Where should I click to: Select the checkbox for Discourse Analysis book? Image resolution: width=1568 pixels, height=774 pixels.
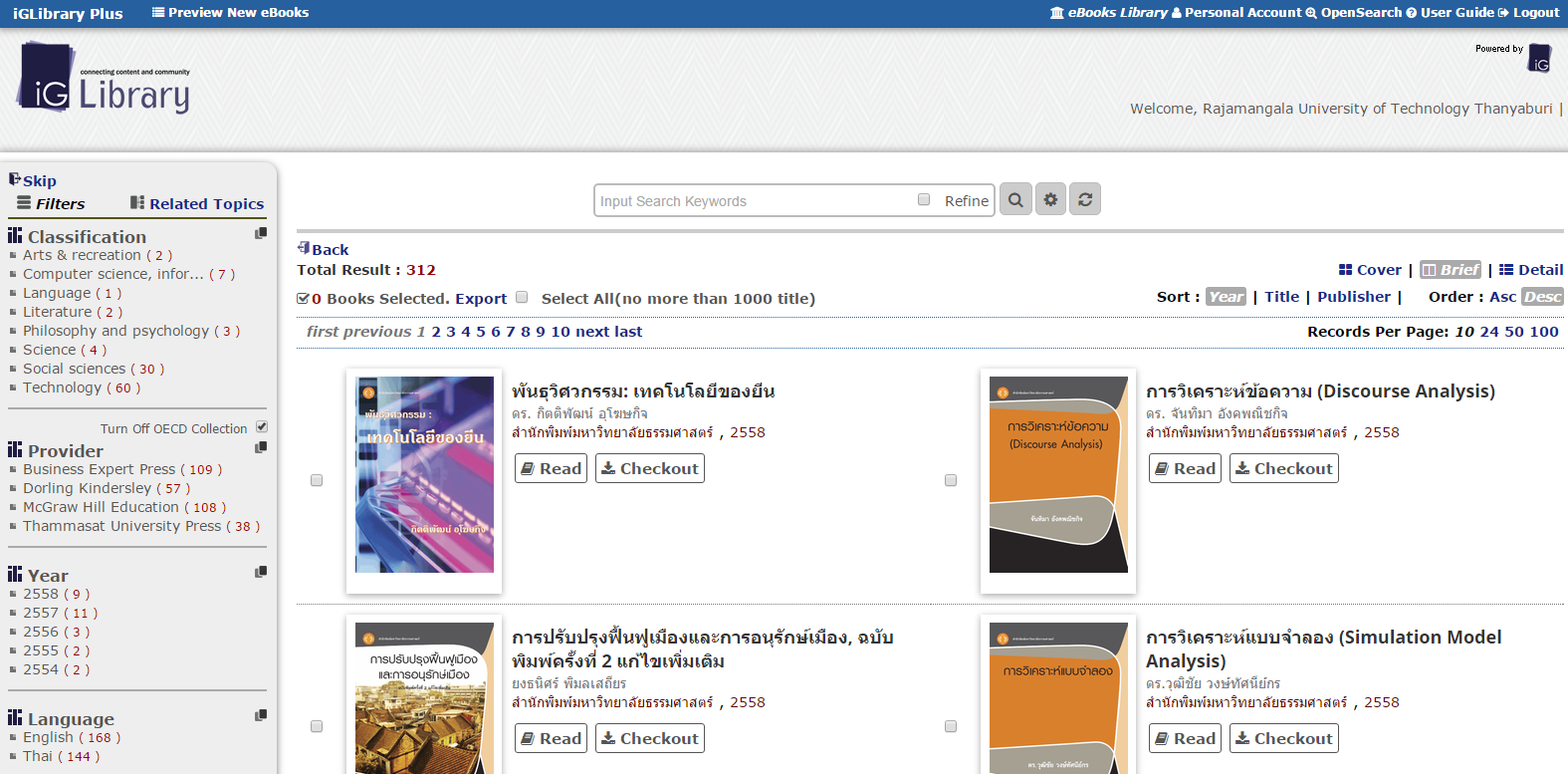pyautogui.click(x=951, y=480)
